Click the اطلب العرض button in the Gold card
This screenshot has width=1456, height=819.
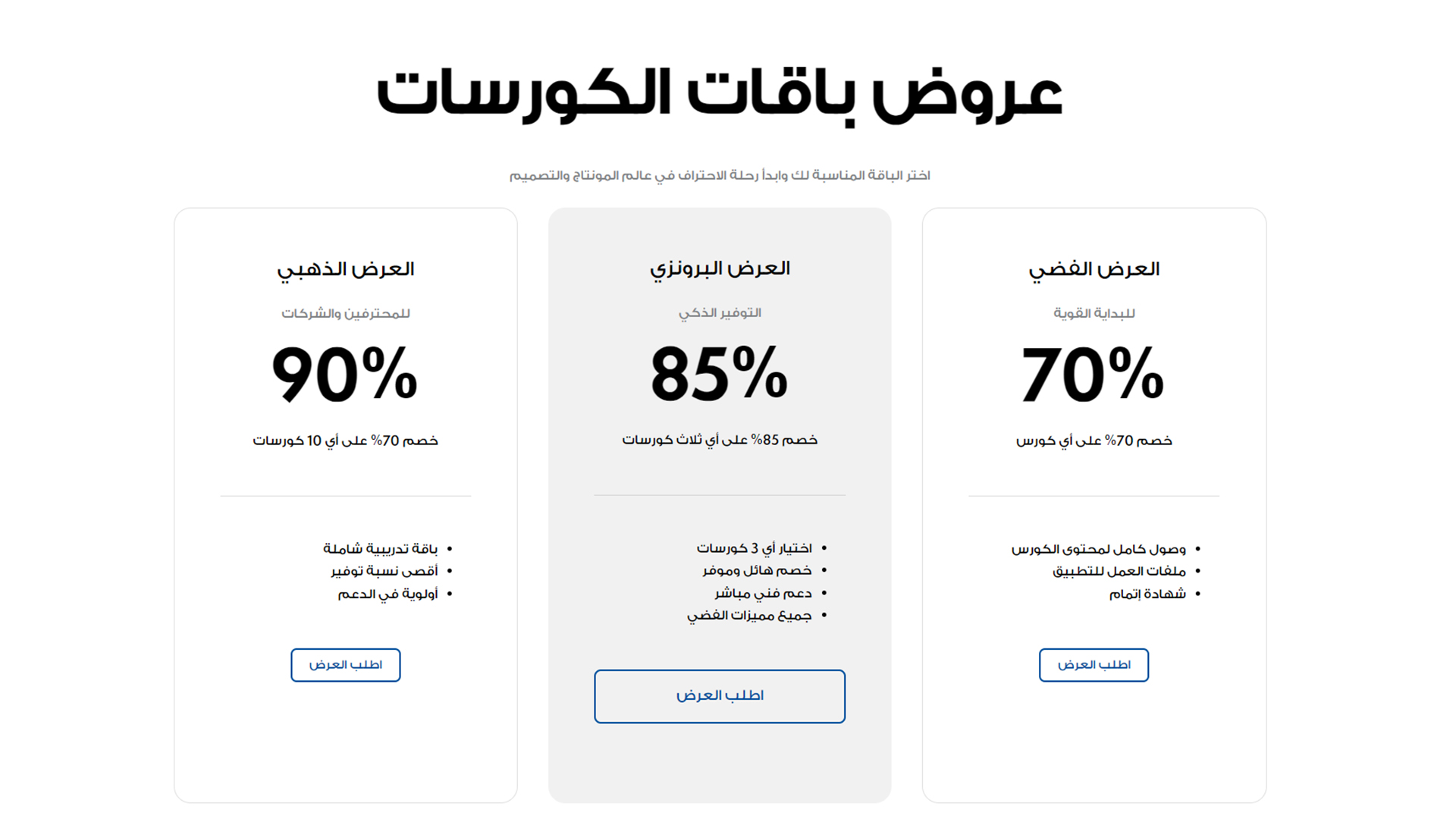[345, 665]
